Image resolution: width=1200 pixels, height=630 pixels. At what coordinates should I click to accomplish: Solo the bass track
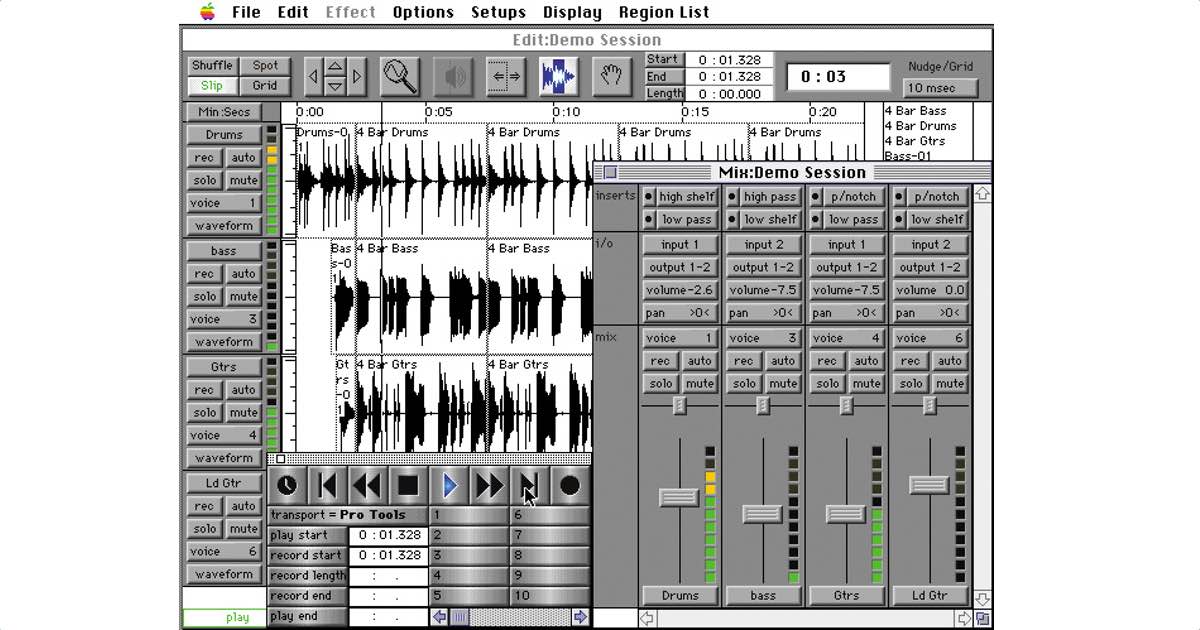coord(204,296)
